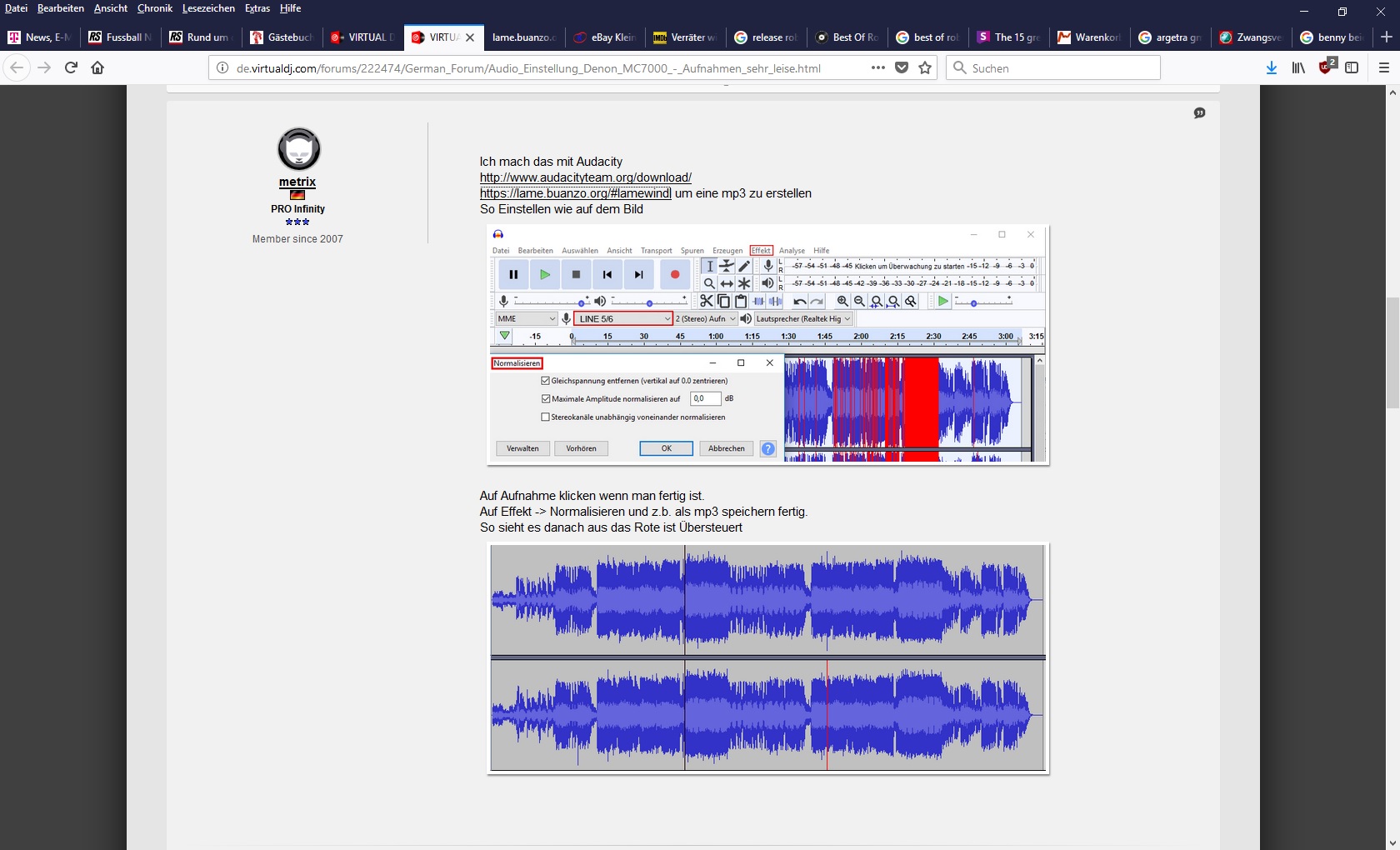Close the active VIRTUA tab
Viewport: 1400px width, 850px height.
tap(470, 37)
